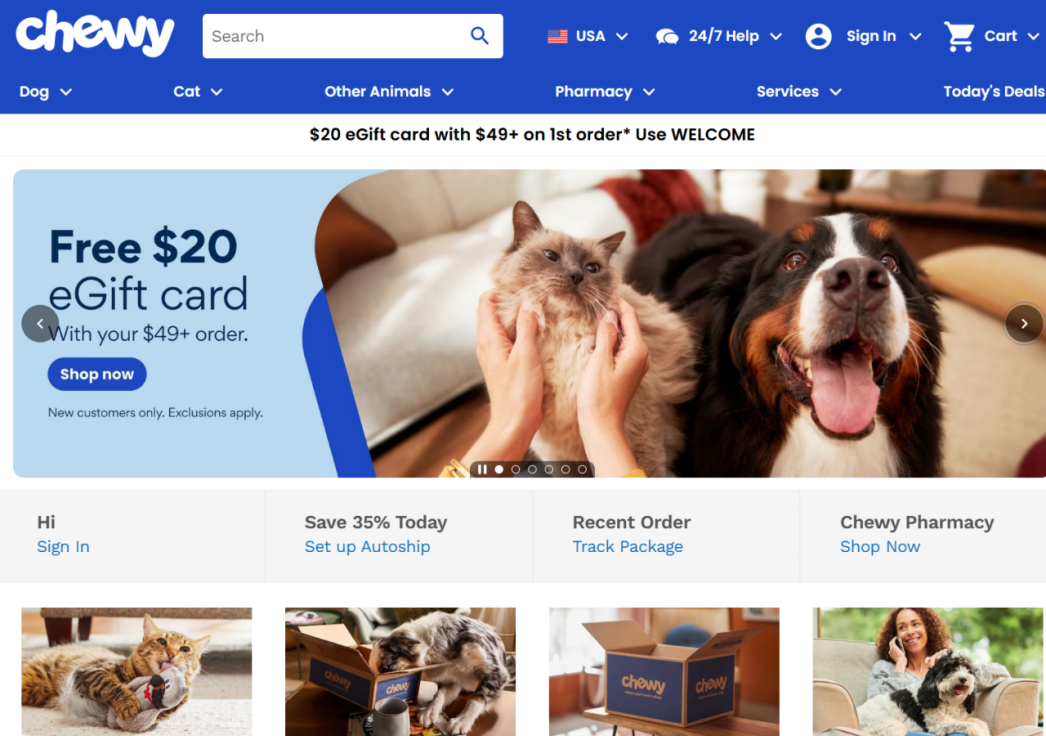Screen dimensions: 1046x736
Task: Click the Shop now banner button
Action: click(x=97, y=374)
